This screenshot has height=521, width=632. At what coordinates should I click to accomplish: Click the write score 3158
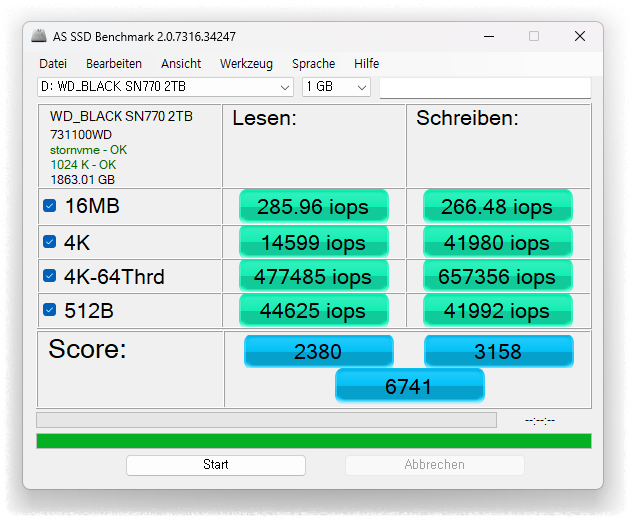coord(499,351)
